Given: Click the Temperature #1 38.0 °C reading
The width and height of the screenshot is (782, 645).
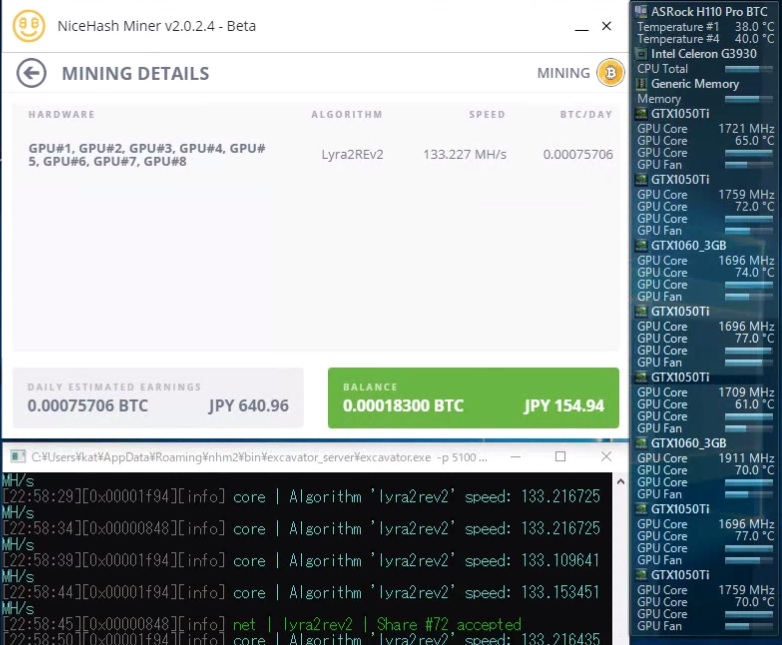Looking at the screenshot, I should [705, 27].
